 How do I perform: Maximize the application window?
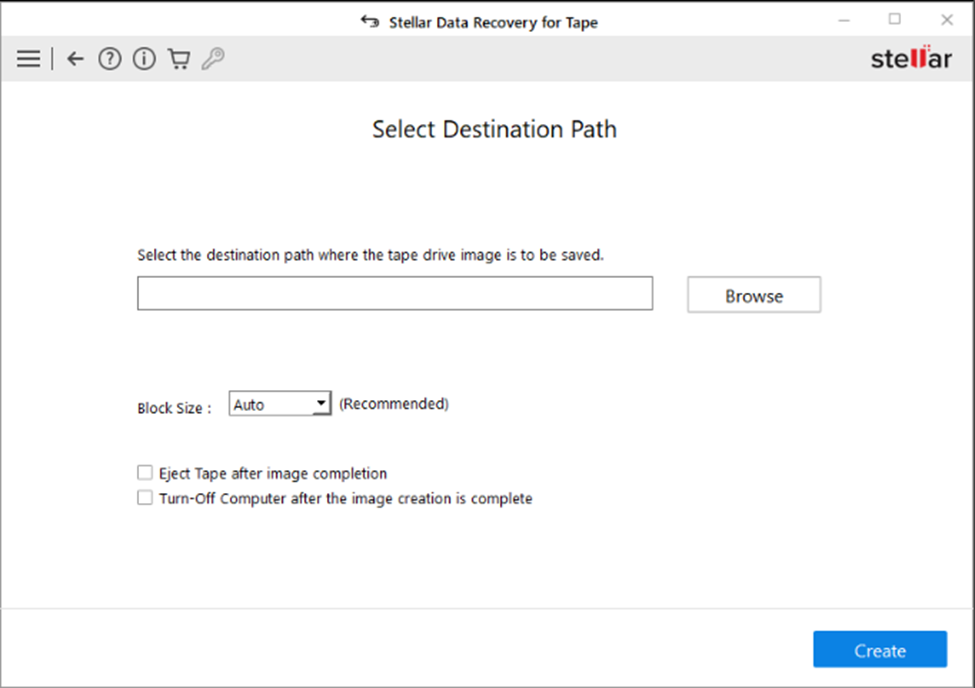point(894,20)
